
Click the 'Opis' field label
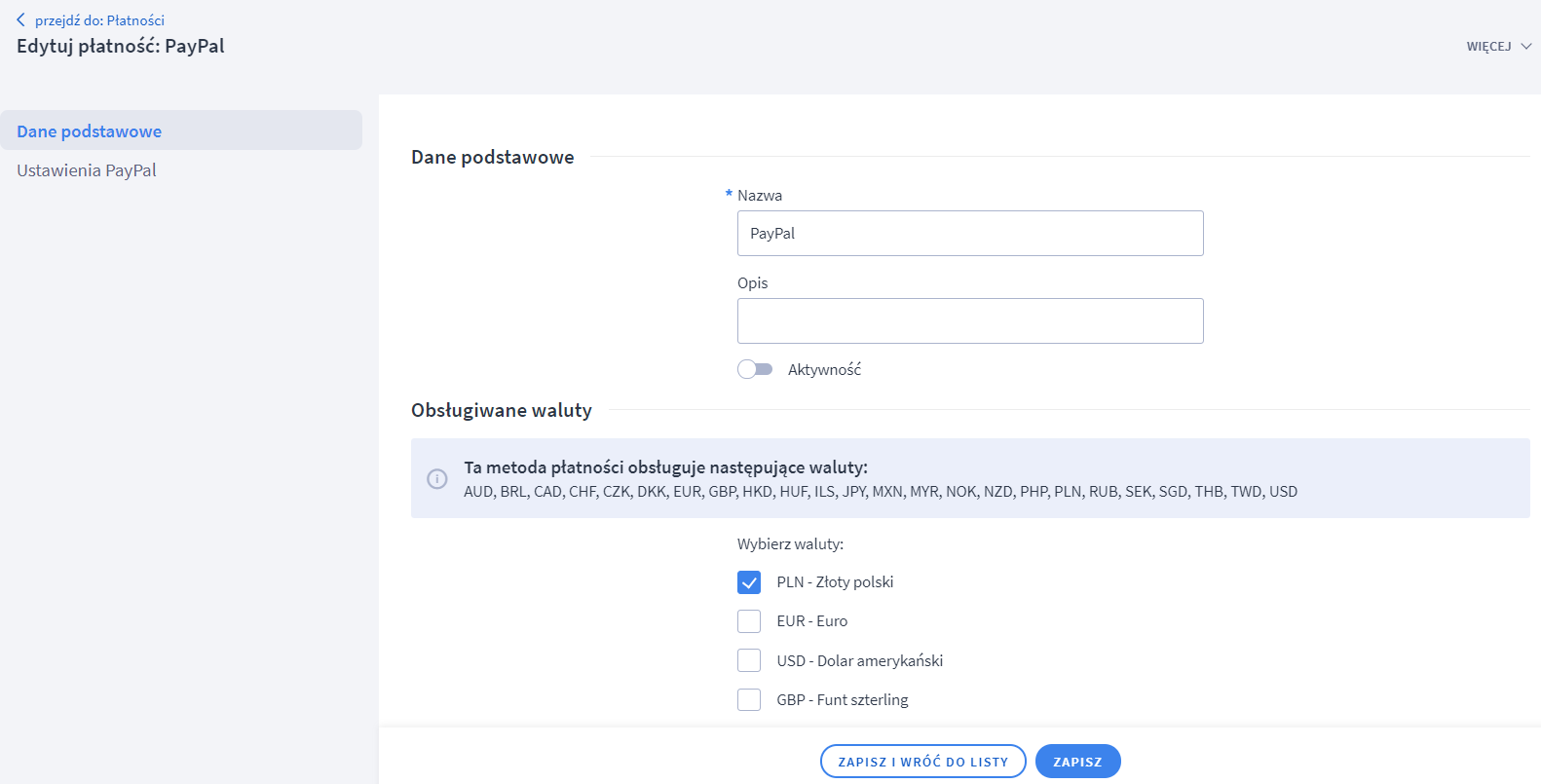[753, 283]
